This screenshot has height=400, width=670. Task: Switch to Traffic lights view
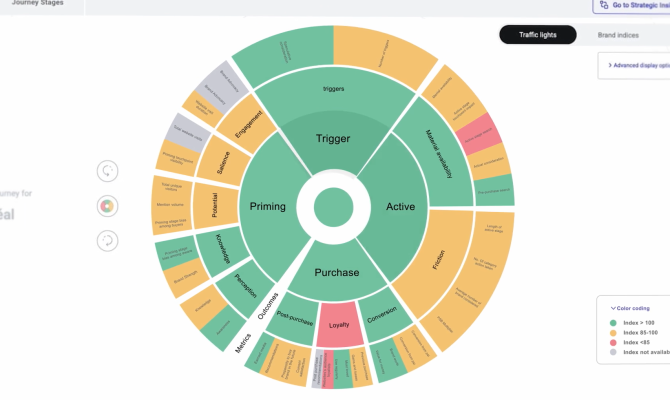538,35
